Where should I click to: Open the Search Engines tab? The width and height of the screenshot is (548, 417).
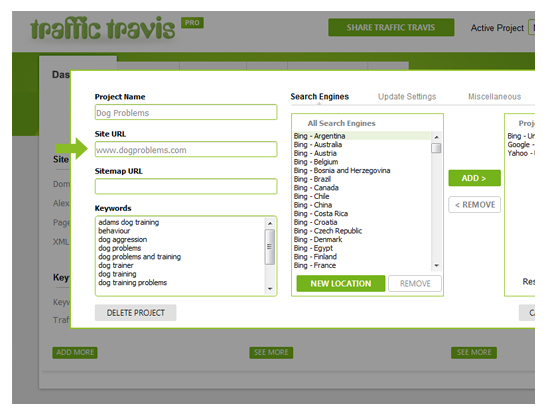[319, 96]
